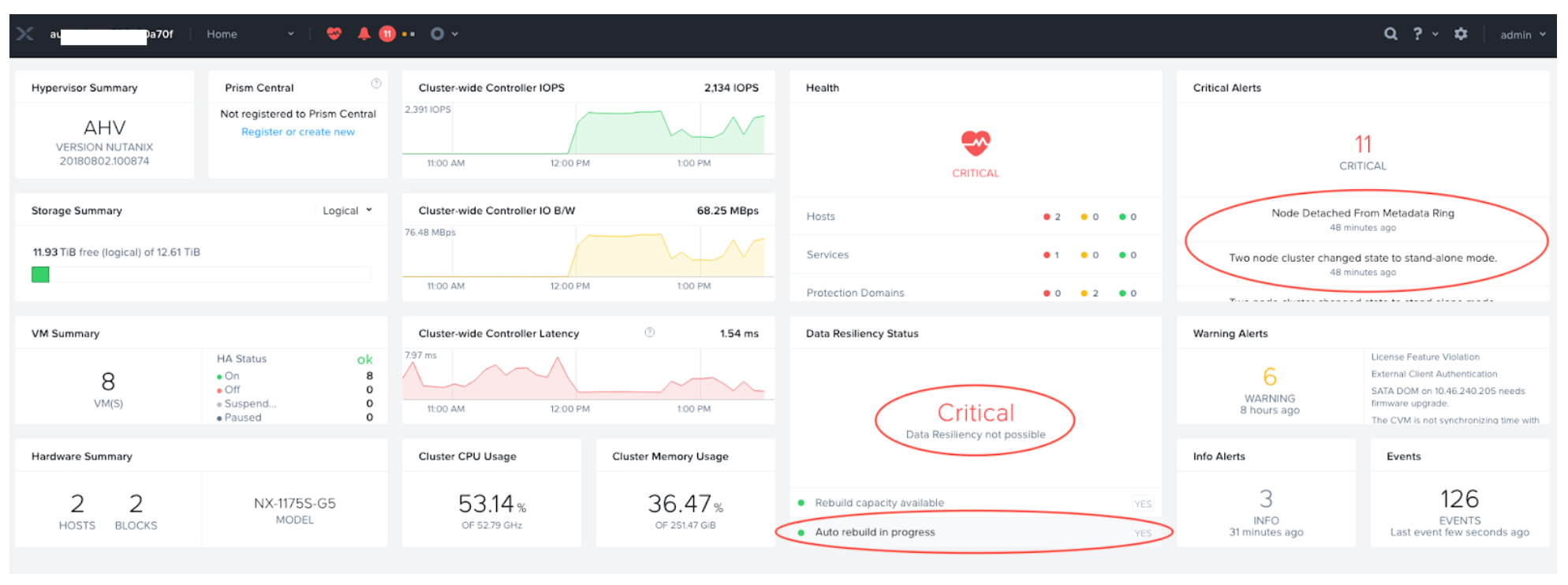
Task: Click the 3 Info alerts count
Action: coord(1266,498)
